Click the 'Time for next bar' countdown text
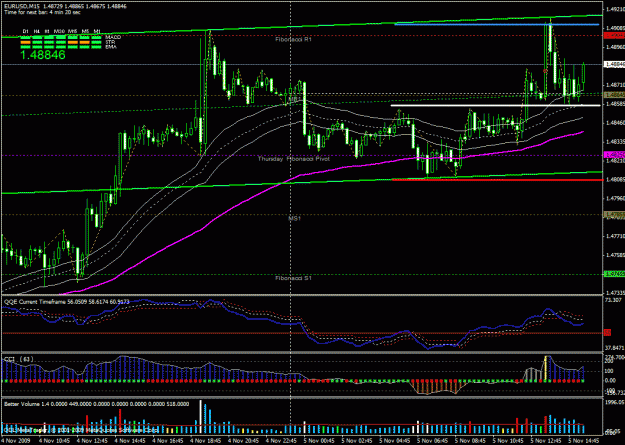 click(x=42, y=12)
